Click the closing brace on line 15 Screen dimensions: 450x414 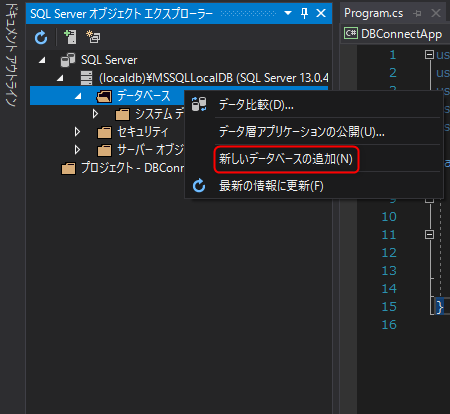(440, 307)
